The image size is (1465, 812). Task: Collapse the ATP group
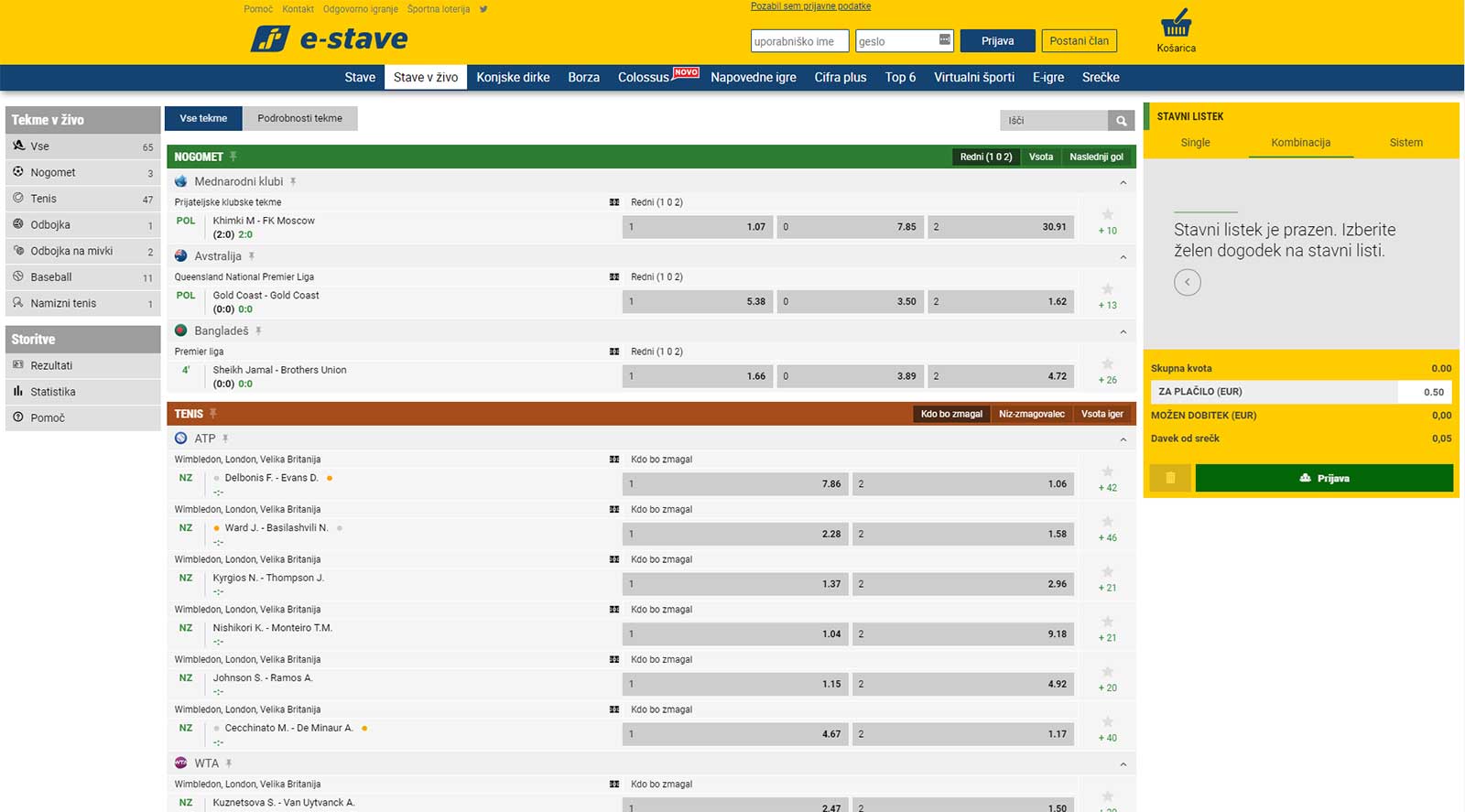pos(1123,439)
